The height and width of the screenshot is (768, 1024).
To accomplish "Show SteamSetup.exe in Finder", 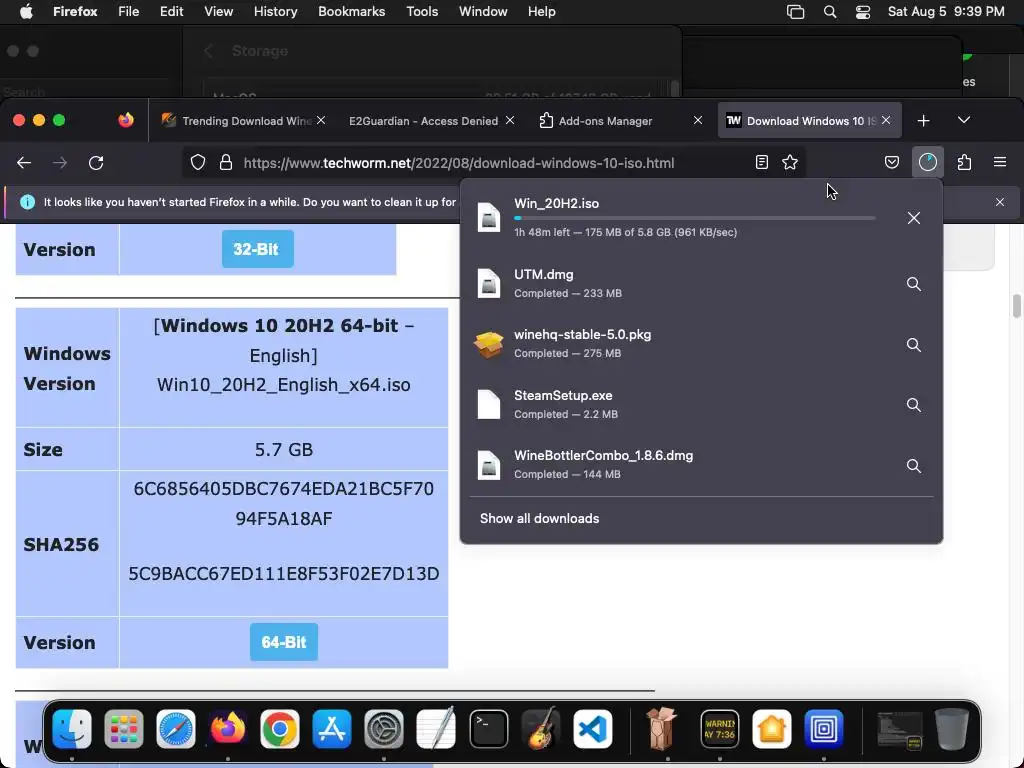I will click(914, 405).
